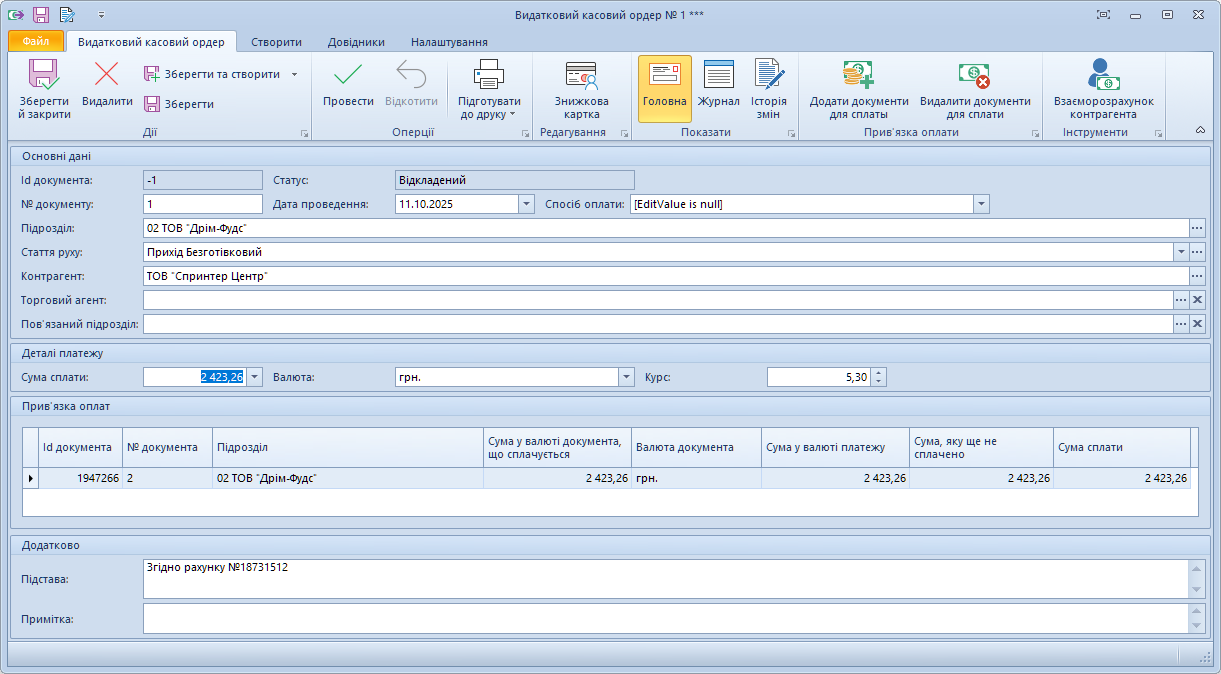
Task: Expand the Спосіб оплати dropdown
Action: point(981,204)
